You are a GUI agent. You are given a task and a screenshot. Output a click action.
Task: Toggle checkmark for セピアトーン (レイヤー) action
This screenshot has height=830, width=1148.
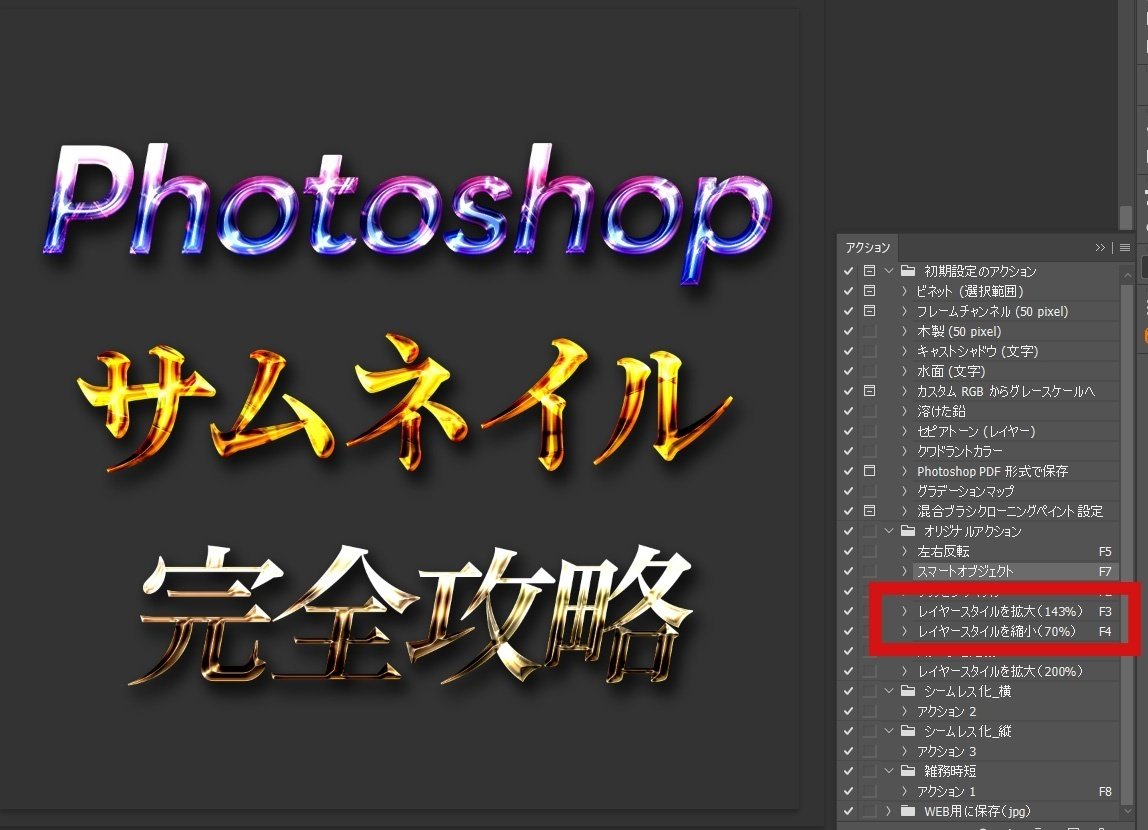coord(849,431)
